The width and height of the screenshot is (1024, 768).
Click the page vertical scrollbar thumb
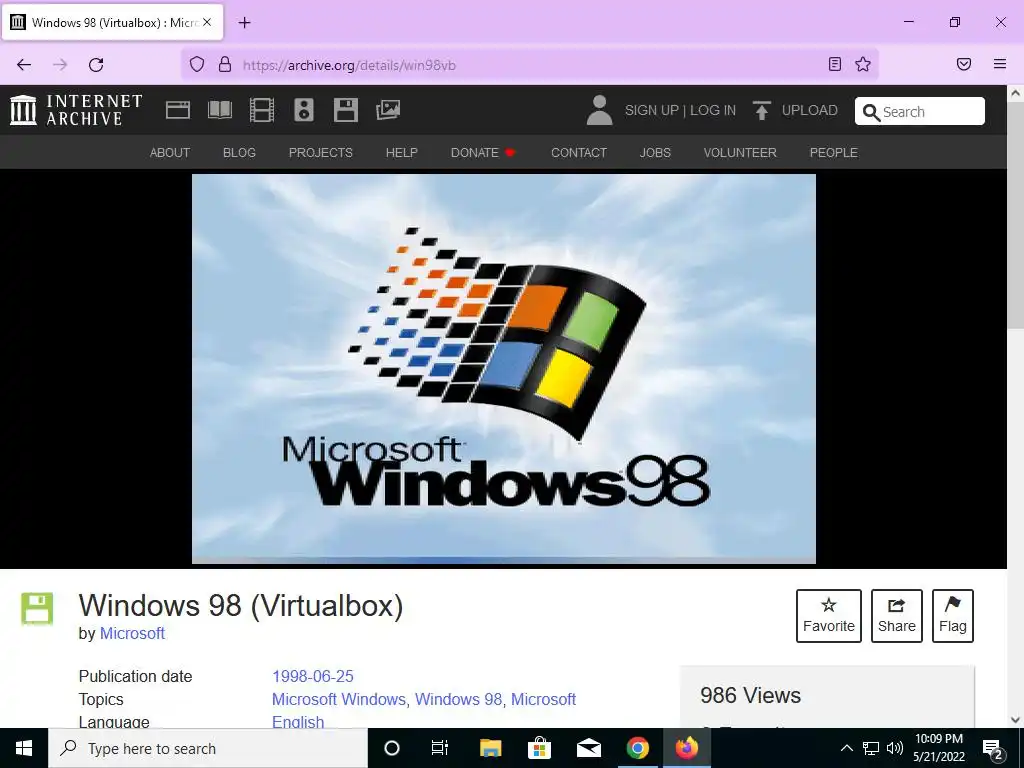(1015, 216)
